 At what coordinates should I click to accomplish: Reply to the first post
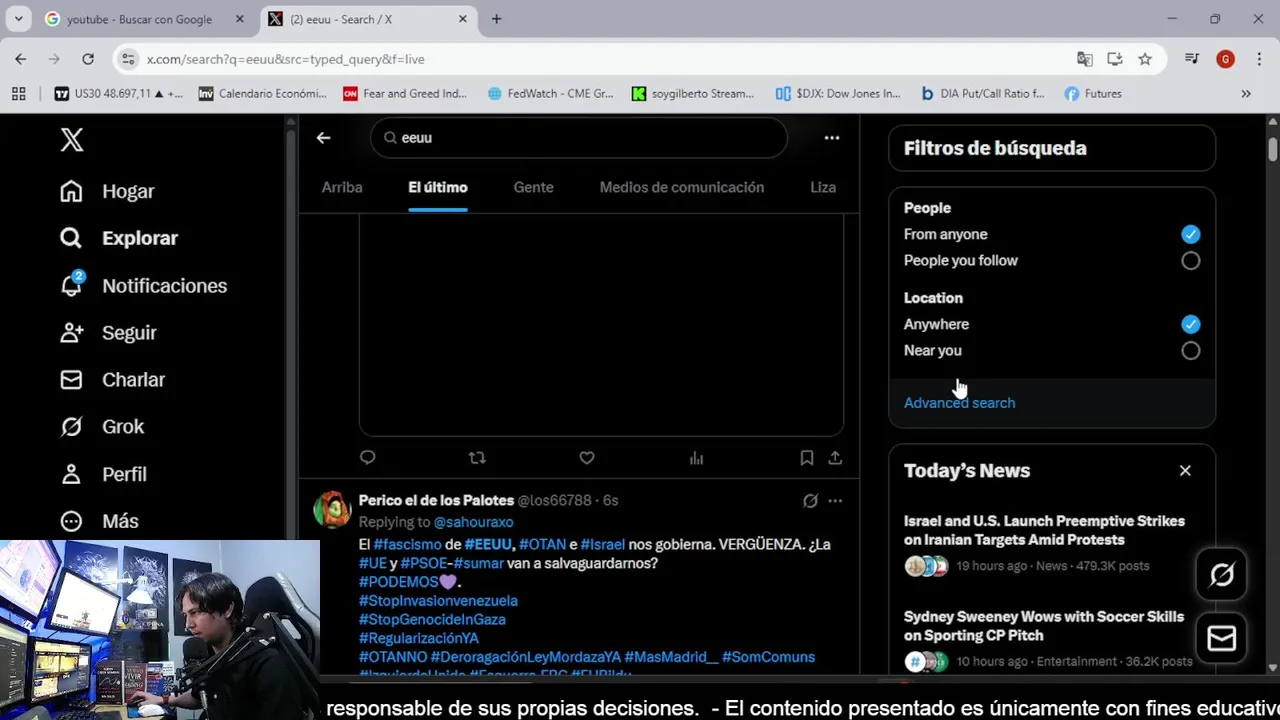tap(367, 458)
